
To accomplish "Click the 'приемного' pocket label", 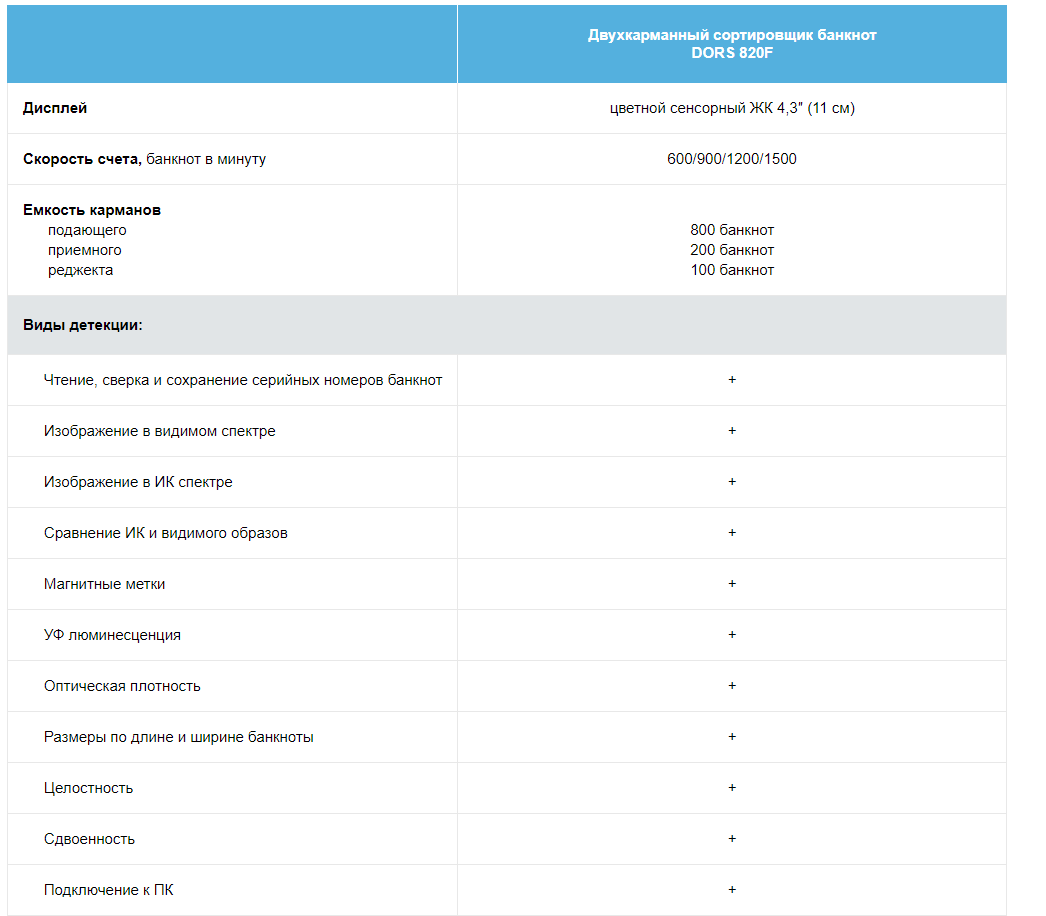I will (x=84, y=250).
